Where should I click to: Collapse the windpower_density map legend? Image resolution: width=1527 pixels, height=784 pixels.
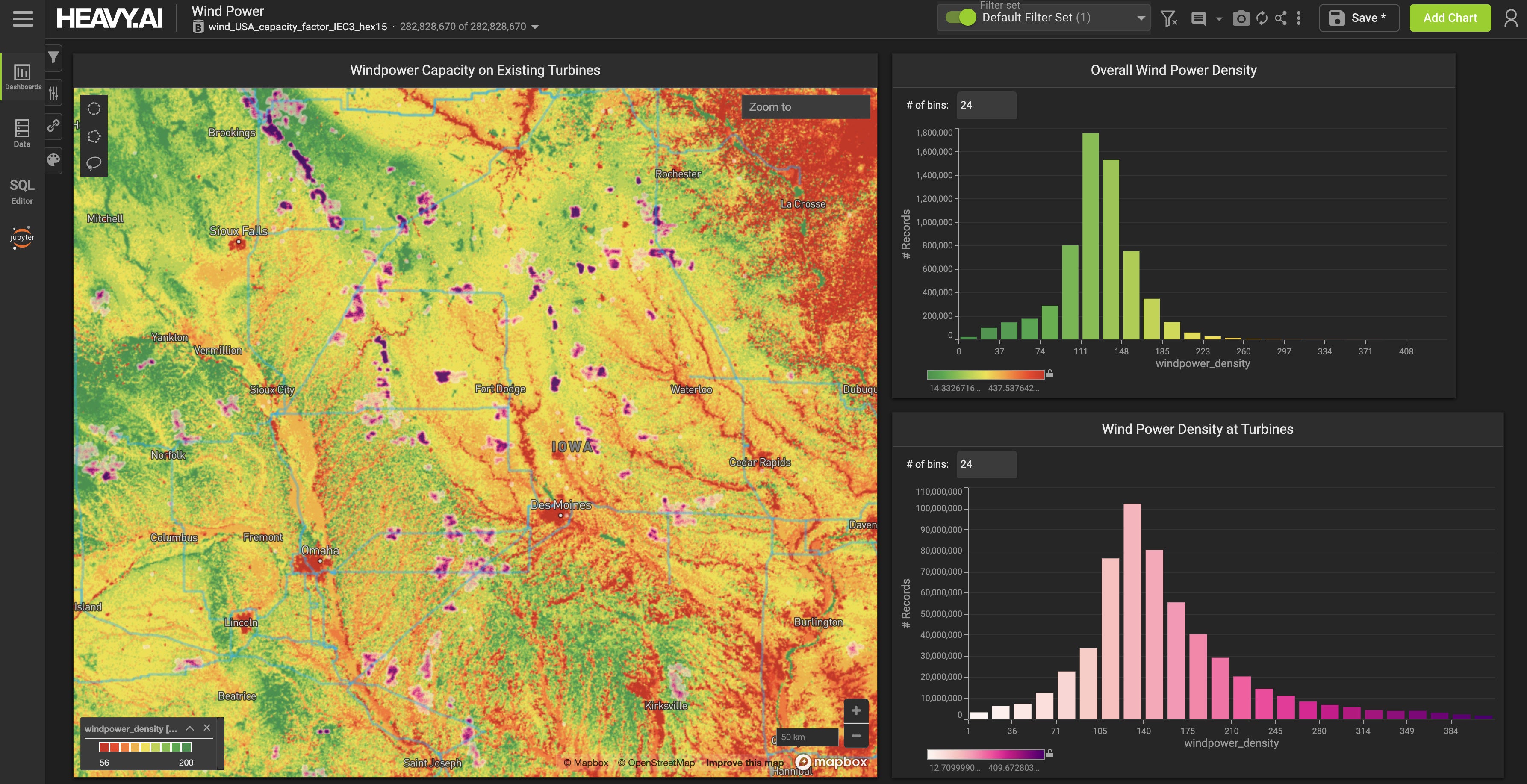tap(190, 728)
